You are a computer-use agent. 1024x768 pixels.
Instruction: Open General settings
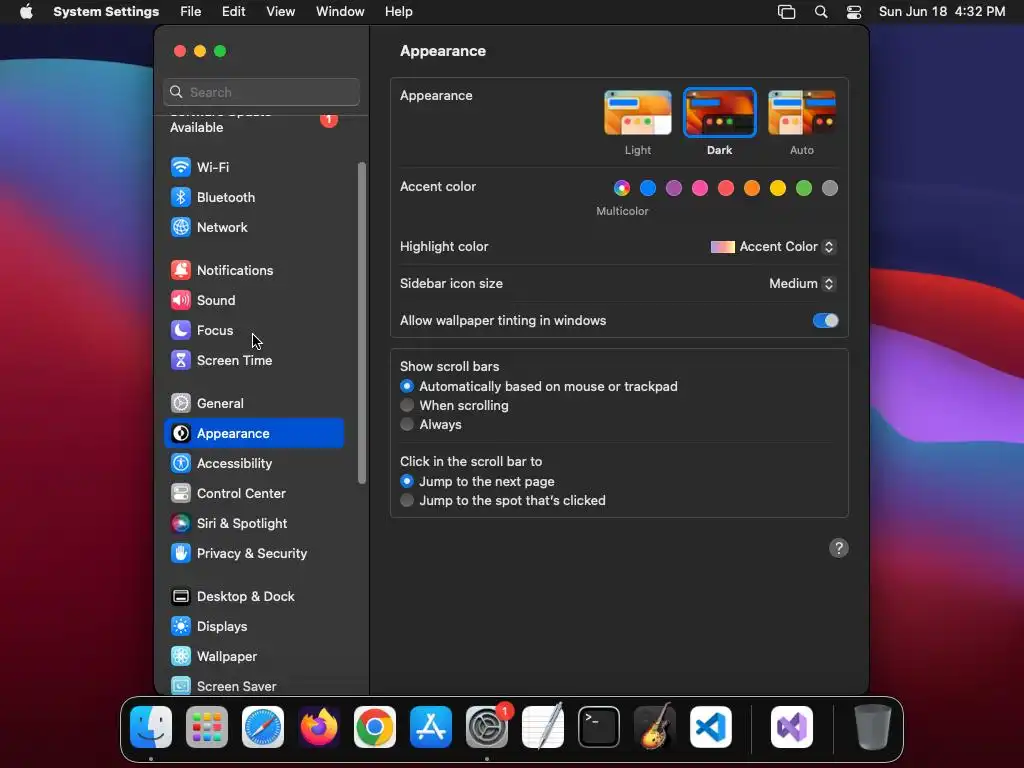(x=253, y=404)
